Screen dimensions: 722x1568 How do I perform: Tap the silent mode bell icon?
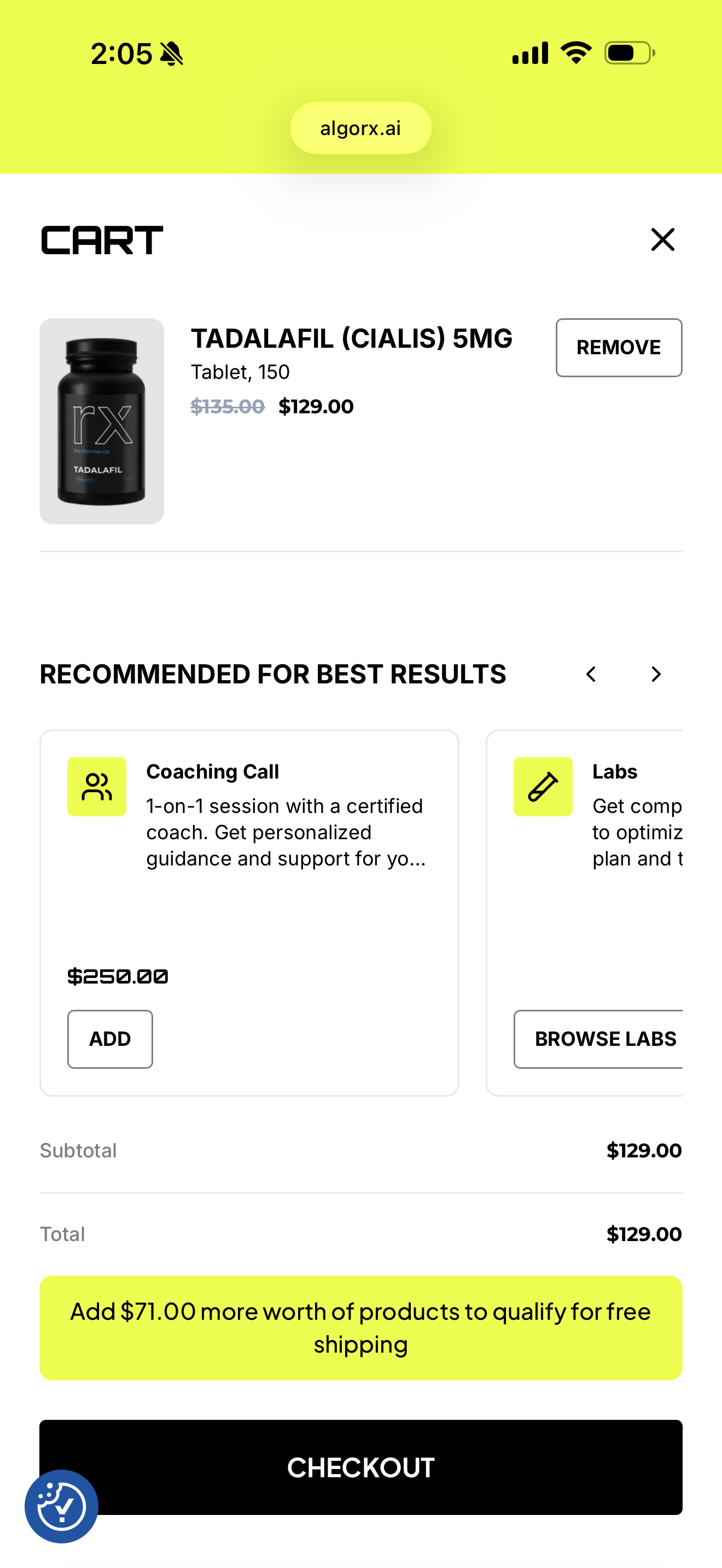172,54
